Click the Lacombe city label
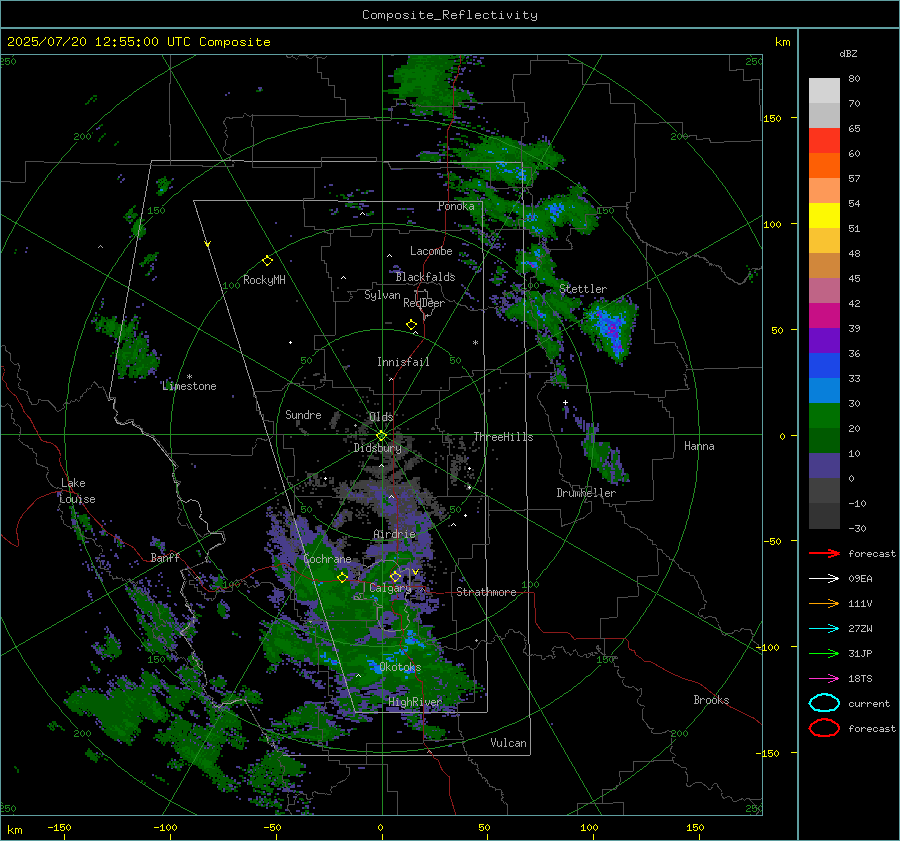This screenshot has width=900, height=841. (x=431, y=251)
